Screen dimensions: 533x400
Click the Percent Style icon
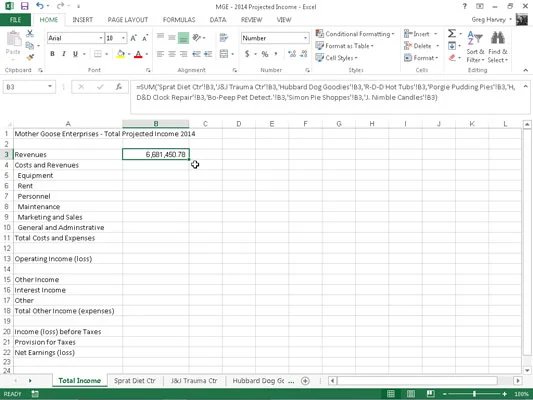(x=265, y=54)
